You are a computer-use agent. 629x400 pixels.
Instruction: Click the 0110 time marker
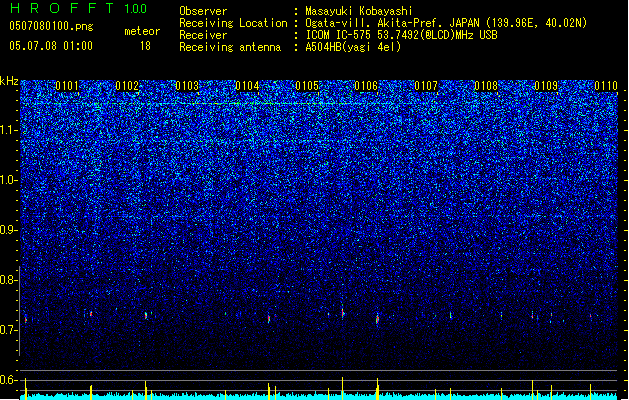[x=606, y=86]
